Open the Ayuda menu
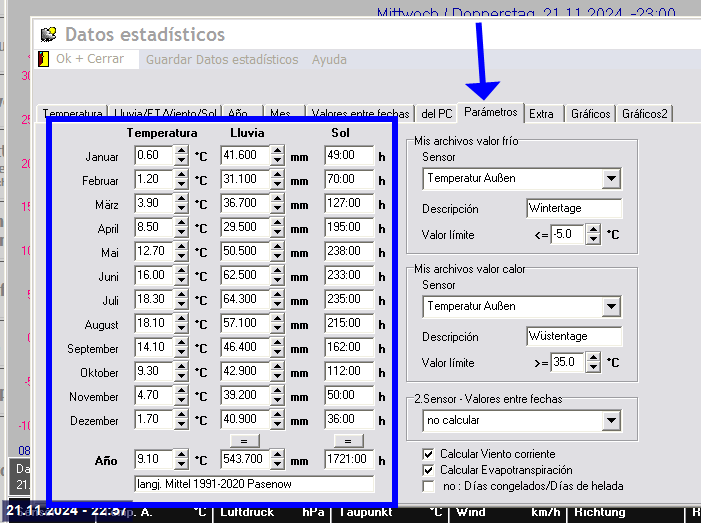This screenshot has width=701, height=523. pos(329,59)
